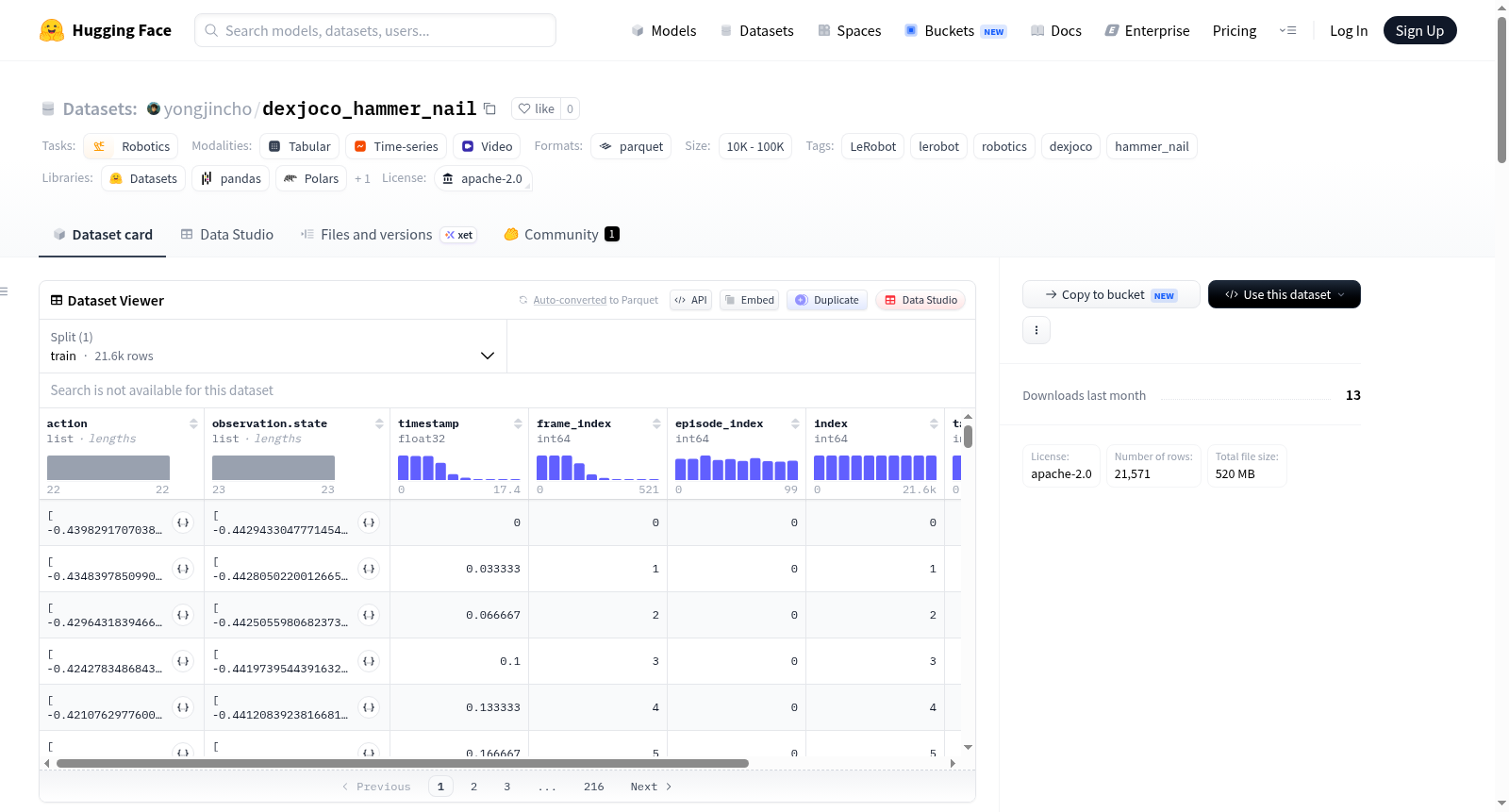
Task: Click the episode_index histogram chart
Action: (x=737, y=468)
